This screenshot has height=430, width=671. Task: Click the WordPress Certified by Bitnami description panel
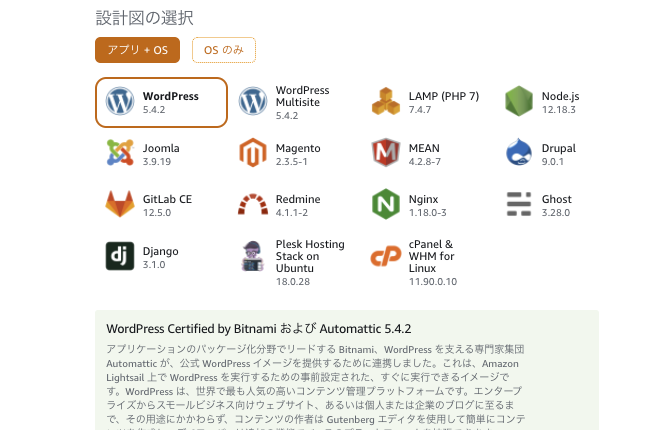[x=346, y=370]
